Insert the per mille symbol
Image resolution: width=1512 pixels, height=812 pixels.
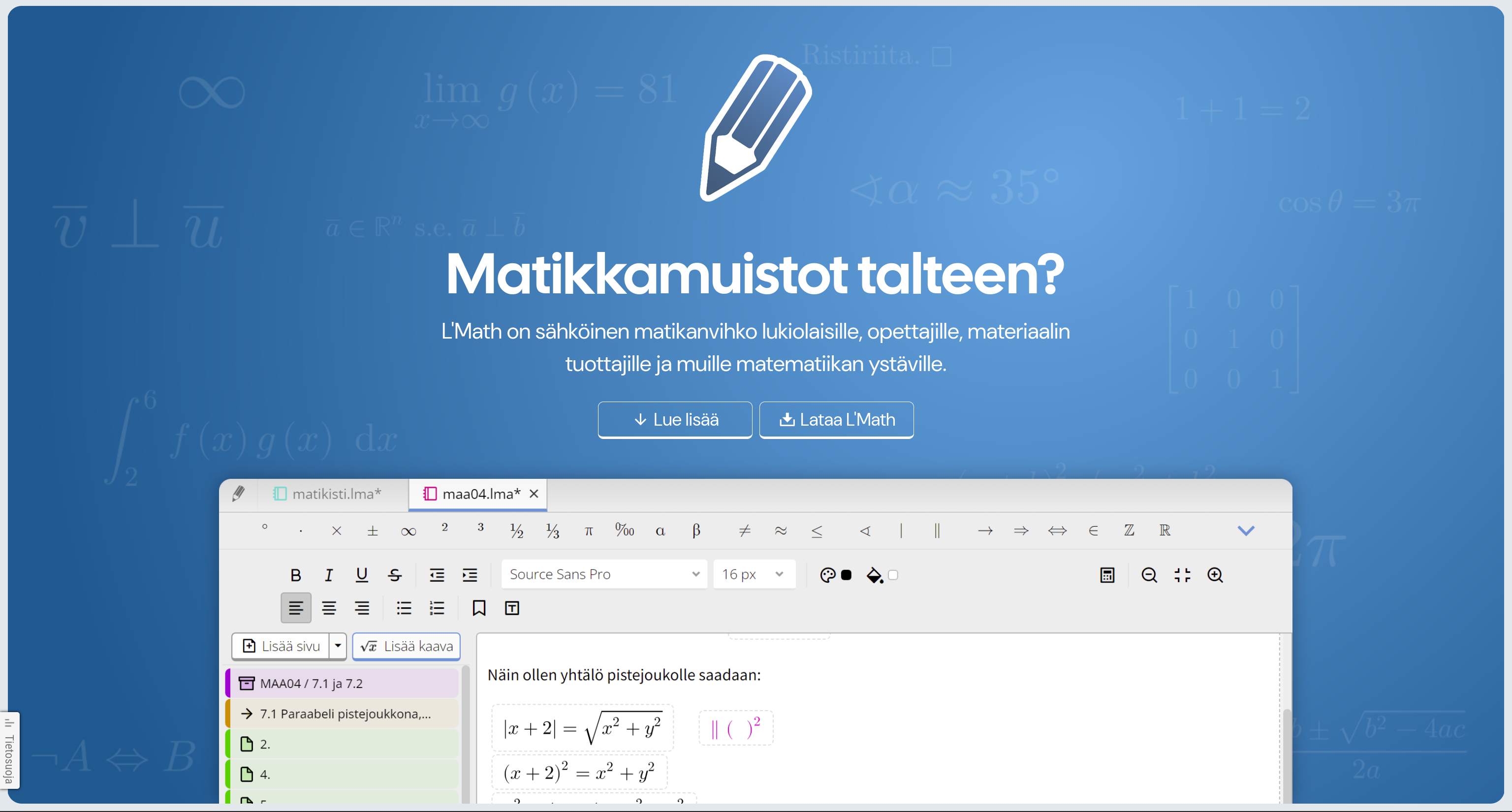(625, 531)
